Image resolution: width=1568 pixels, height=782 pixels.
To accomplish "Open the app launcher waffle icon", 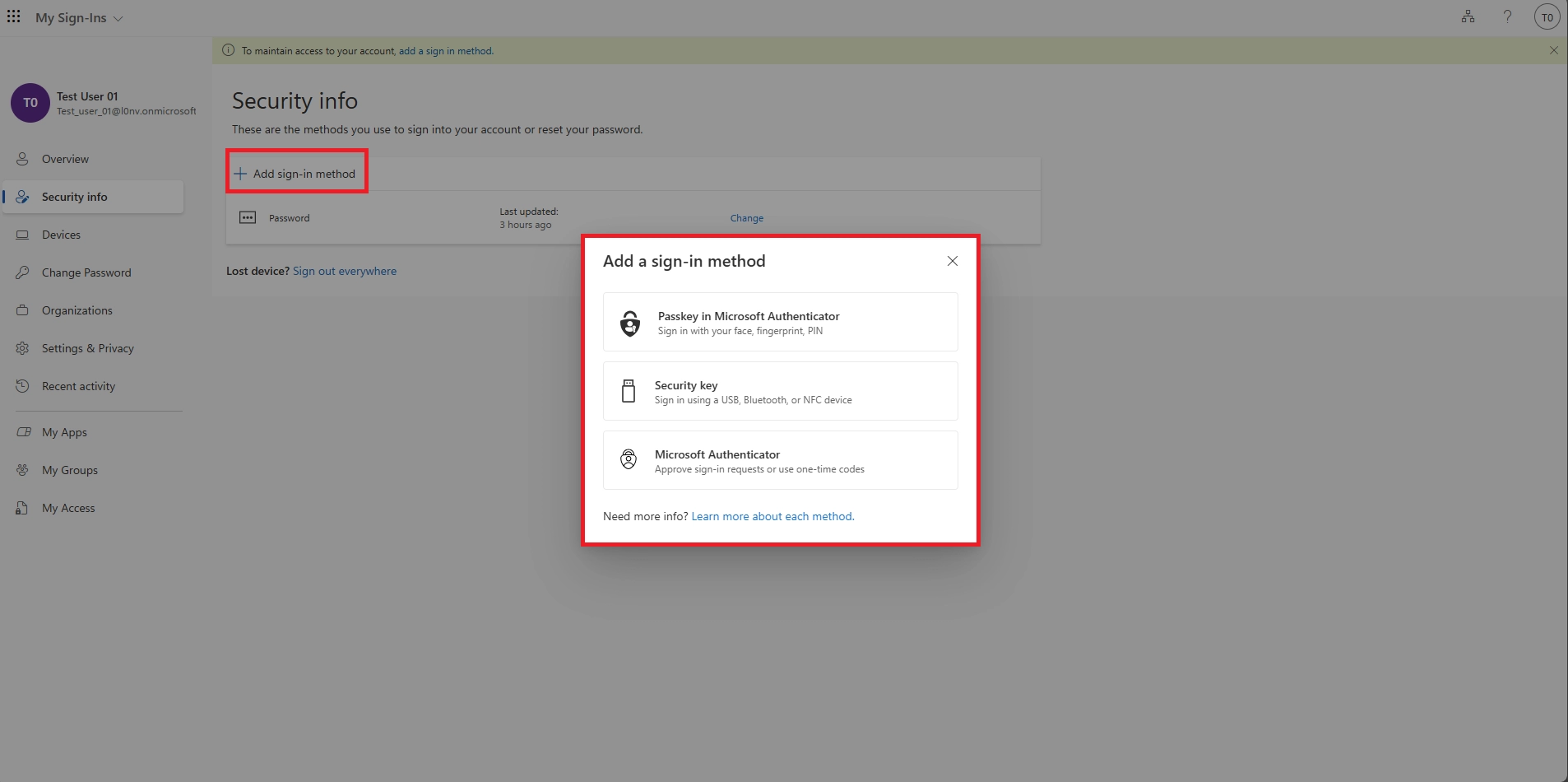I will 14,17.
